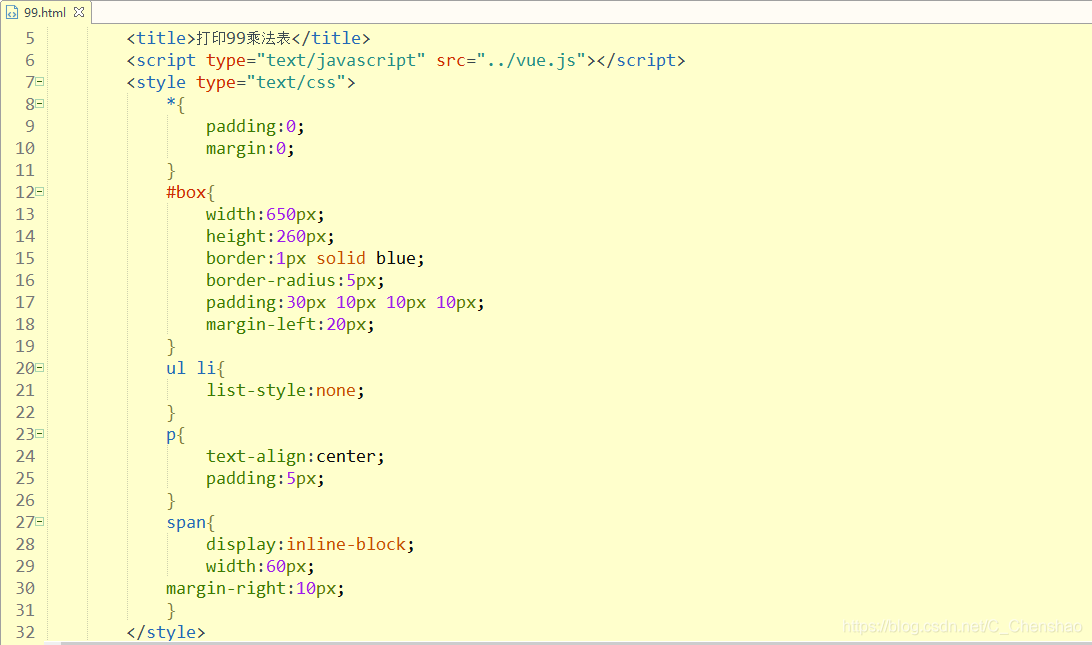This screenshot has width=1092, height=645.
Task: Collapse the style block at line 7
Action: click(40, 82)
